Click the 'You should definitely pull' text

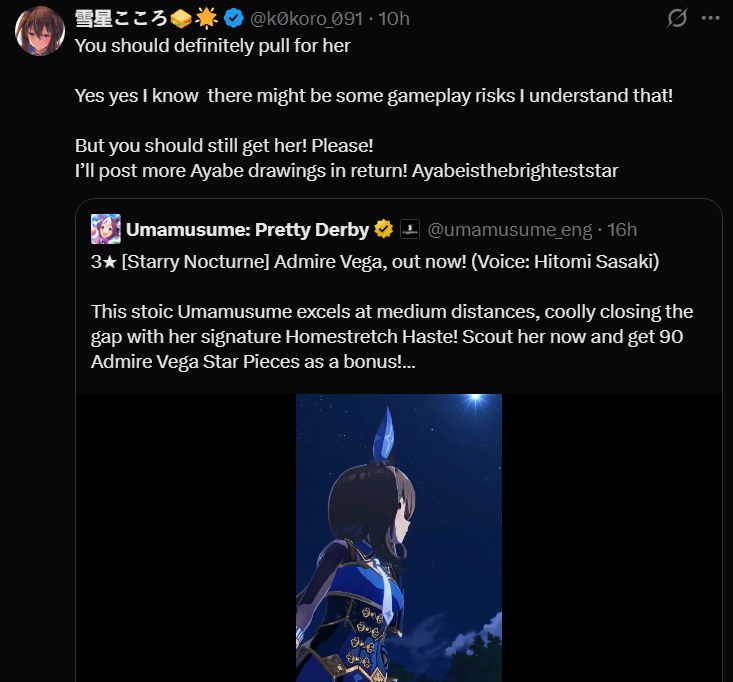tap(212, 45)
